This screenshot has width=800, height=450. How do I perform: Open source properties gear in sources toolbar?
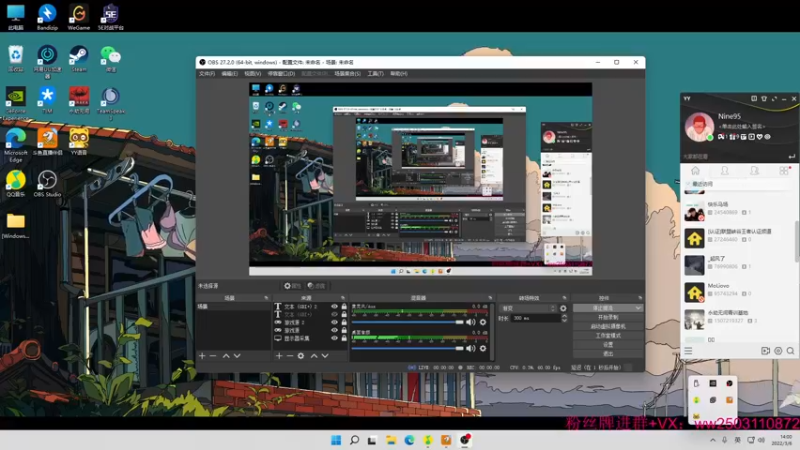coord(301,356)
